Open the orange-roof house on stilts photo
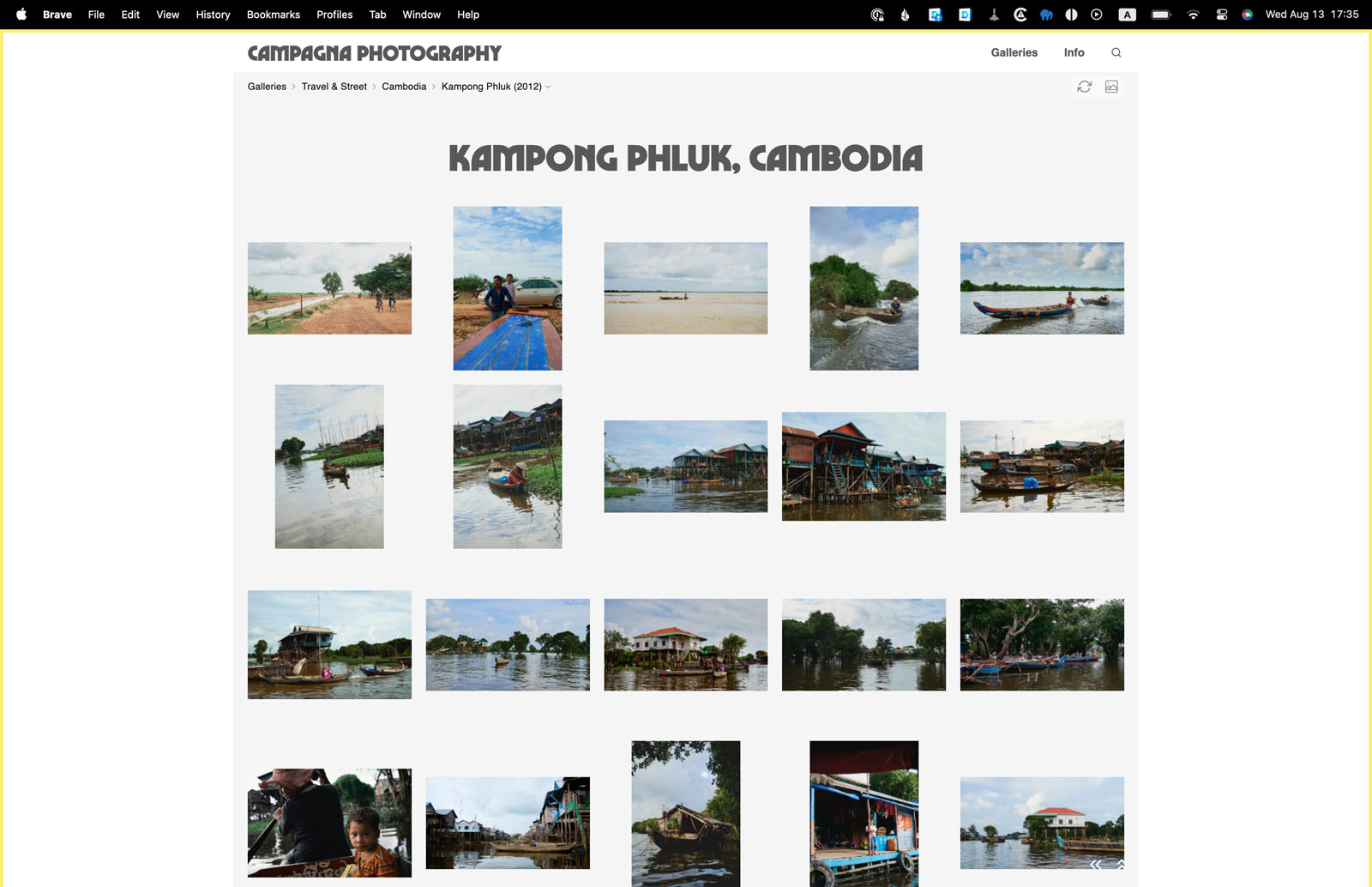Viewport: 1372px width, 887px height. [x=686, y=644]
